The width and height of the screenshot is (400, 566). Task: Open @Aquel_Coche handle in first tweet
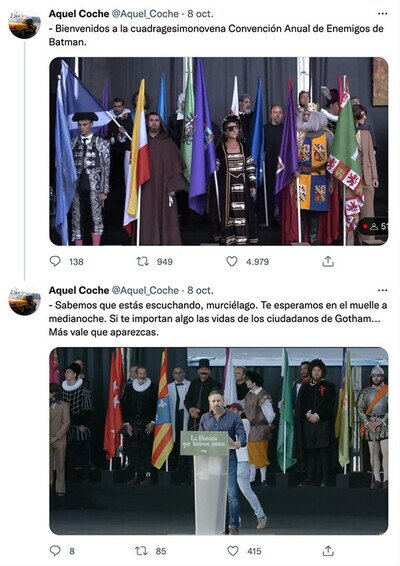pyautogui.click(x=145, y=14)
